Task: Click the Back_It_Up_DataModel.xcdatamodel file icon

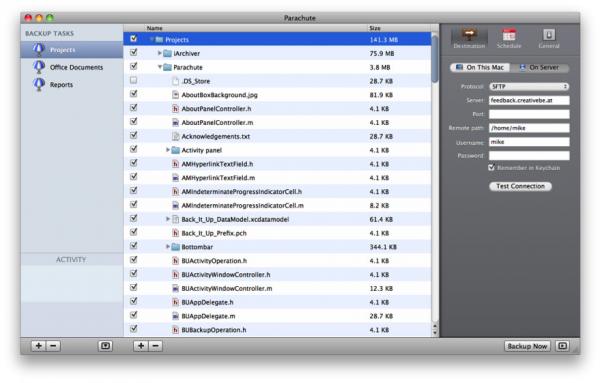Action: [175, 219]
